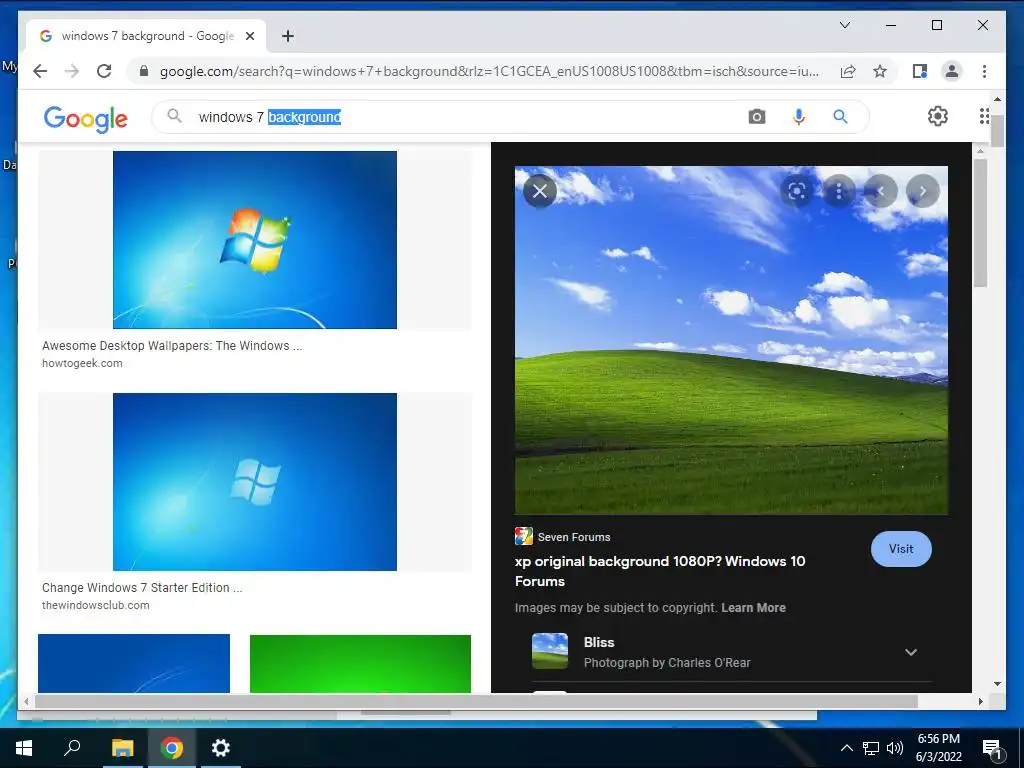Screen dimensions: 1024x768
Task: Open the green wallpaper thumbnail
Action: 360,664
